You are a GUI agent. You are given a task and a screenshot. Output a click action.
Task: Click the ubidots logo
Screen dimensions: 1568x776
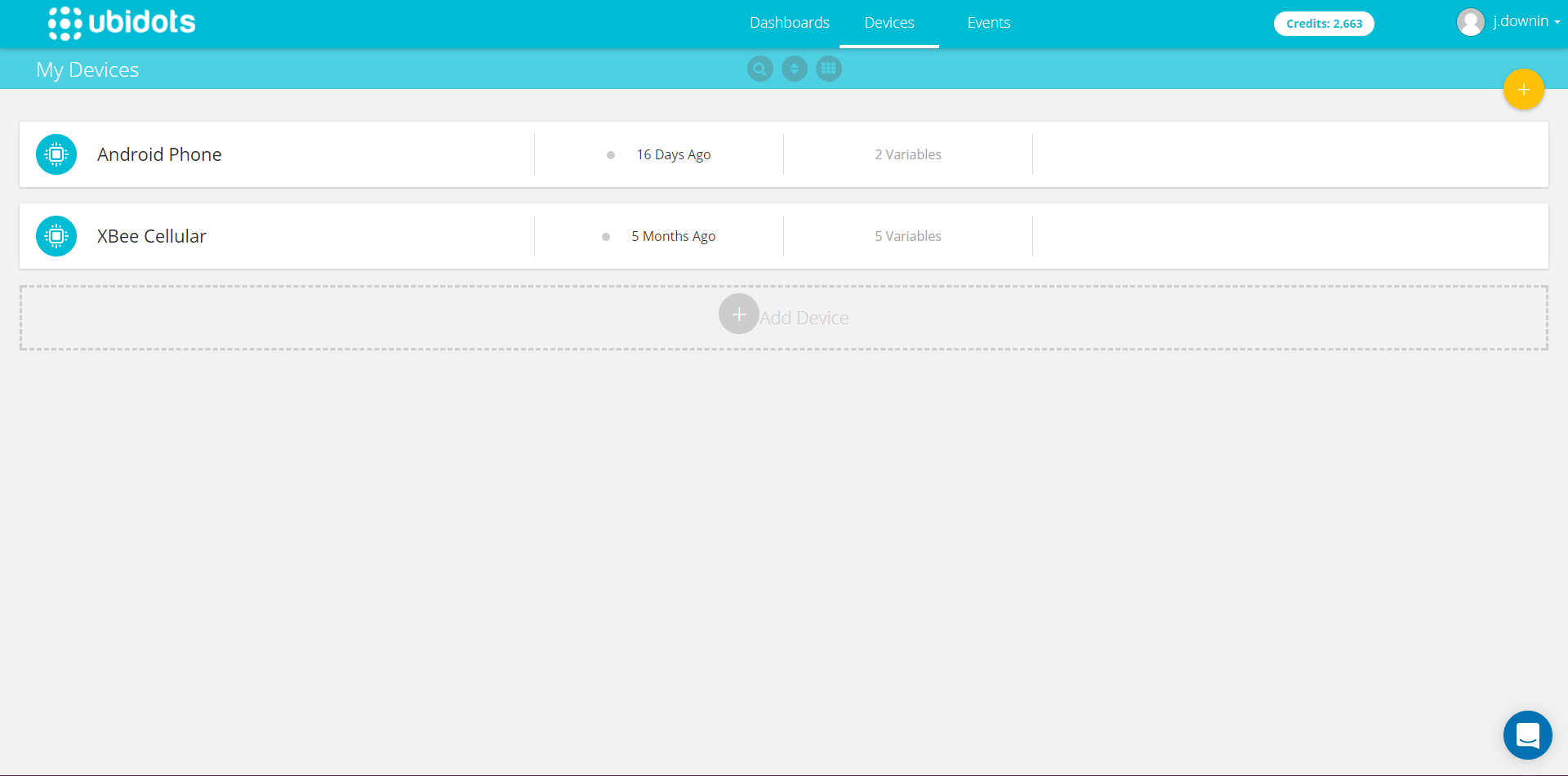(x=121, y=23)
